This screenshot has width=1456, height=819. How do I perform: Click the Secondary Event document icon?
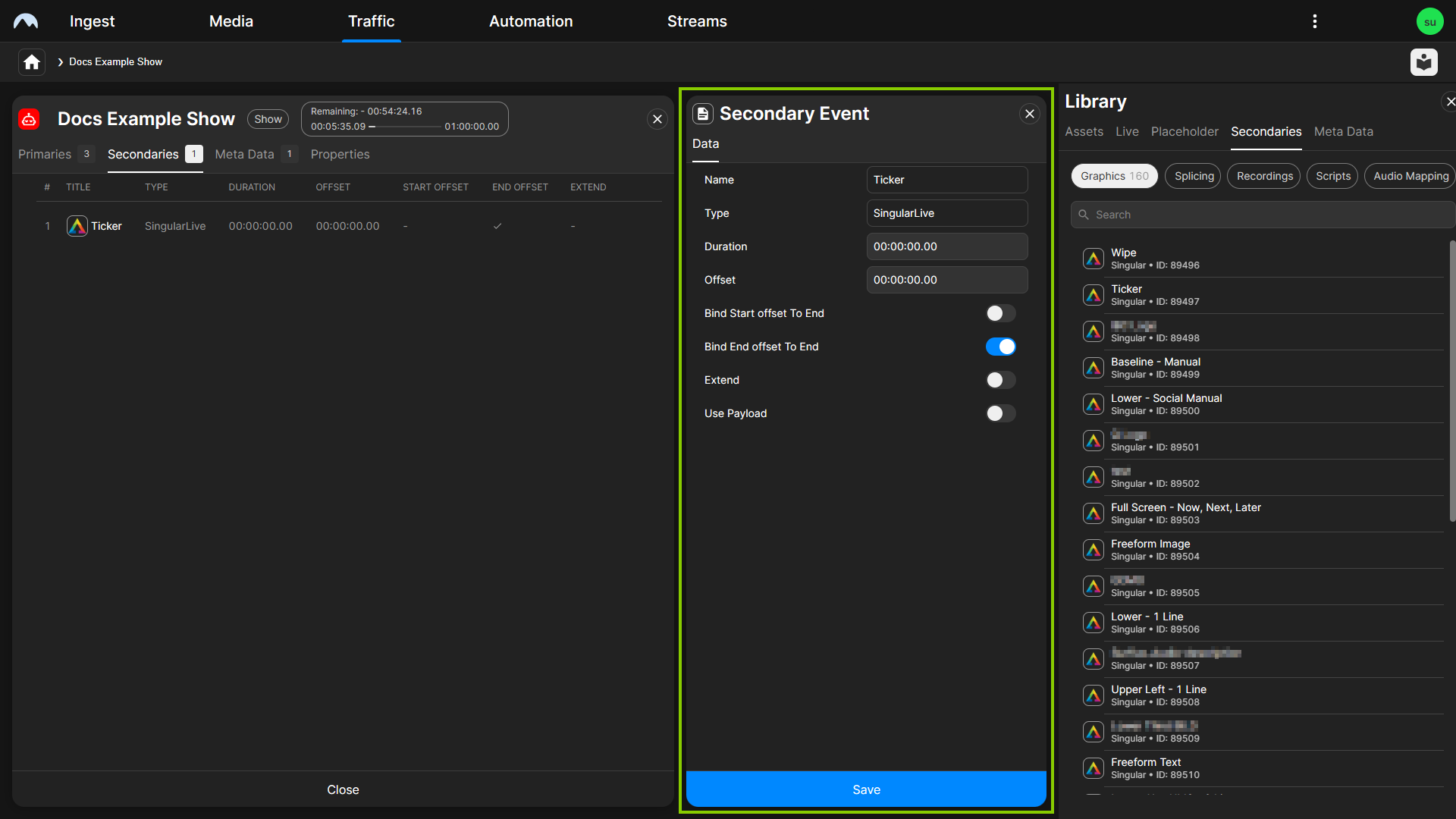coord(703,113)
